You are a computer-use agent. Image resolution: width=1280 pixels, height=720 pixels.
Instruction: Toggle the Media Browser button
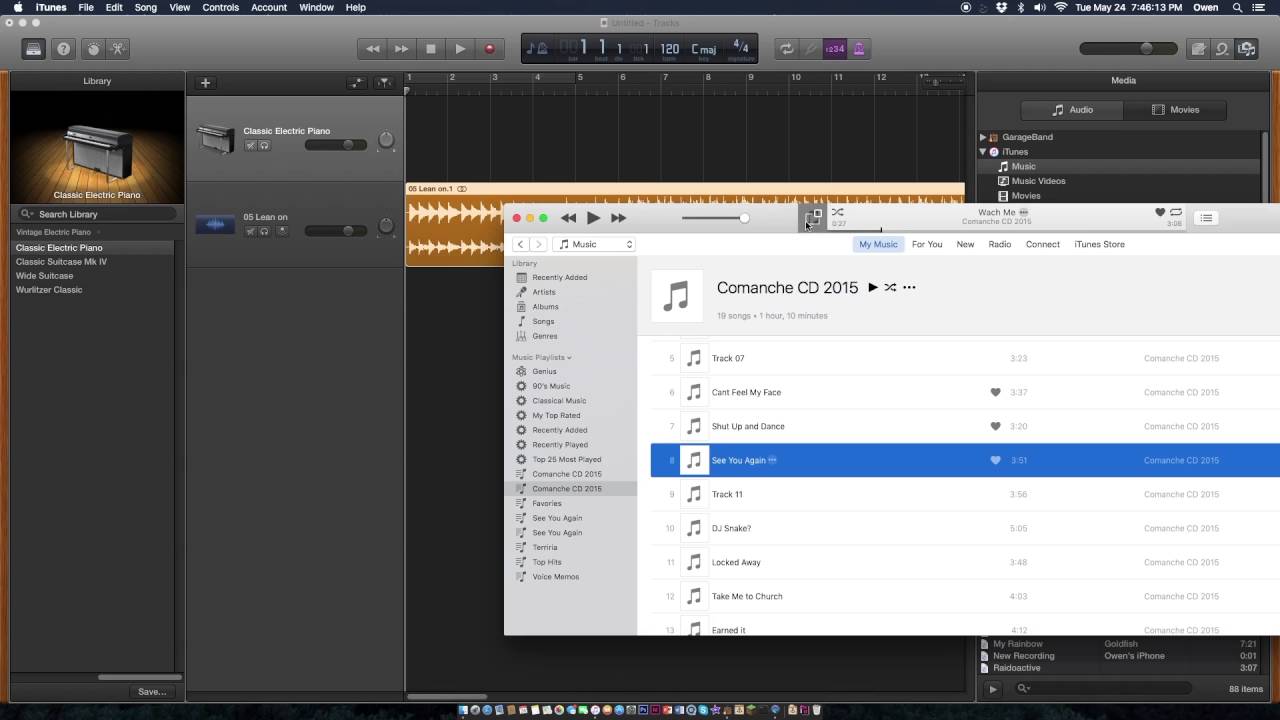coord(1246,49)
